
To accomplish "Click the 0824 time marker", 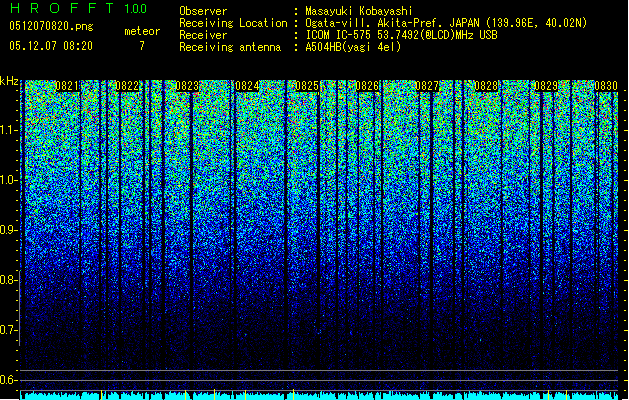I will 247,86.
